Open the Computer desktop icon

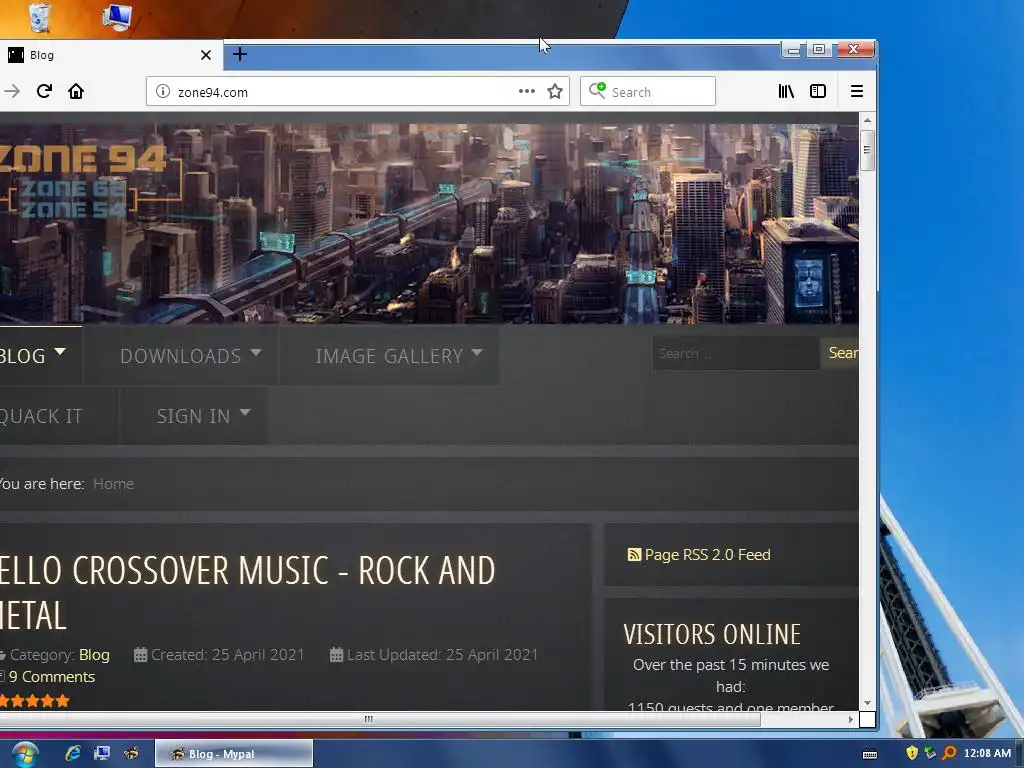tap(118, 16)
